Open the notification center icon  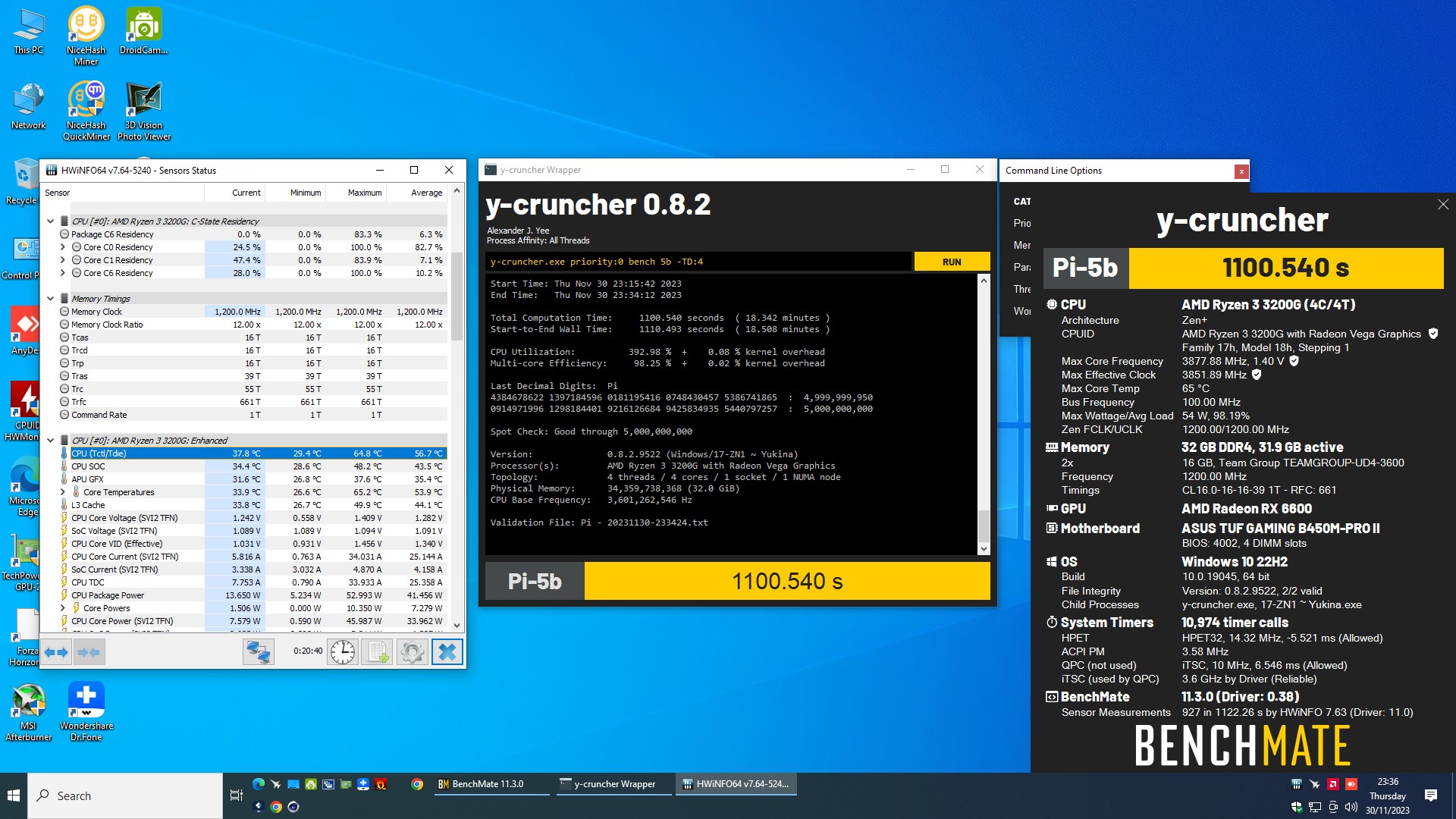point(1431,795)
